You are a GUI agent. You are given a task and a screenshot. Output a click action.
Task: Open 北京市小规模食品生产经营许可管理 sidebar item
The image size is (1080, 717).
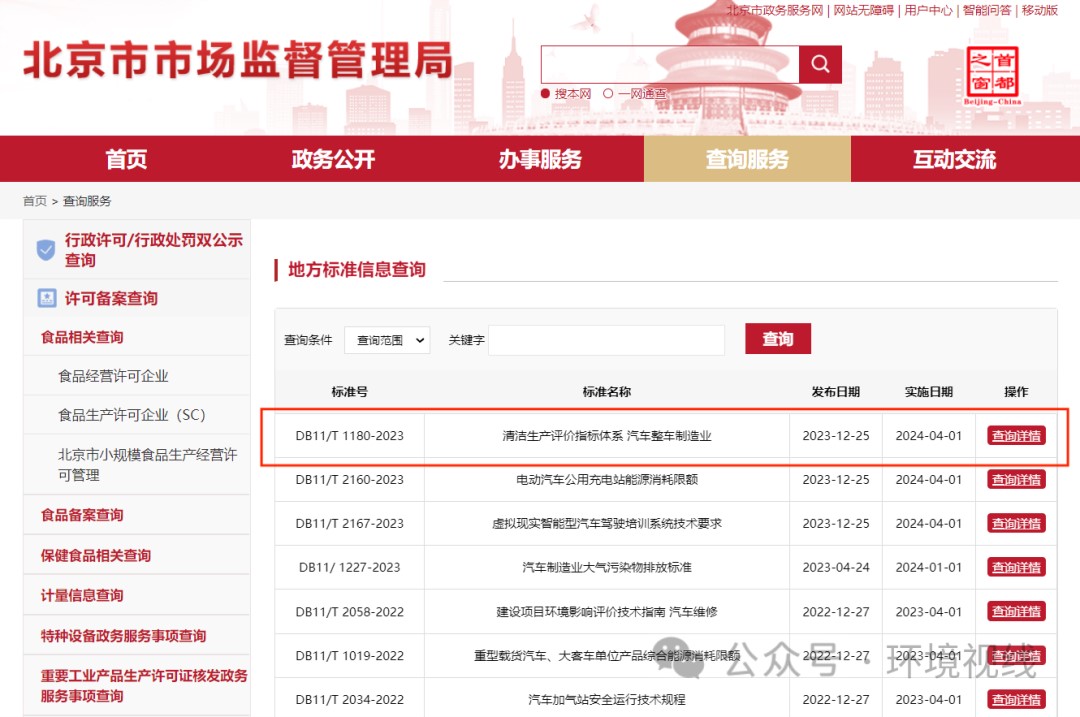pyautogui.click(x=147, y=465)
